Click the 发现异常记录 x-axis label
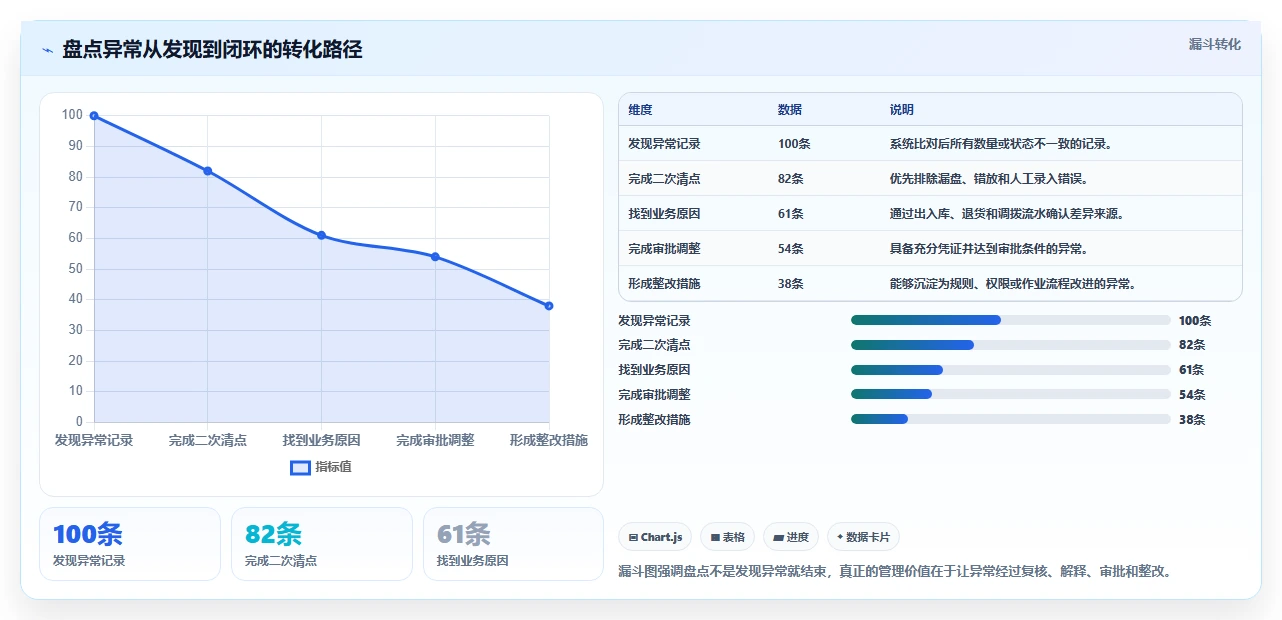The image size is (1282, 620). click(94, 440)
